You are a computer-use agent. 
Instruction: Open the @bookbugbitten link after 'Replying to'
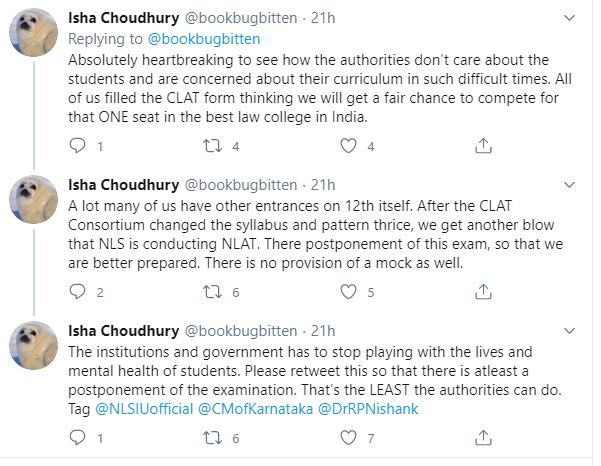(203, 39)
